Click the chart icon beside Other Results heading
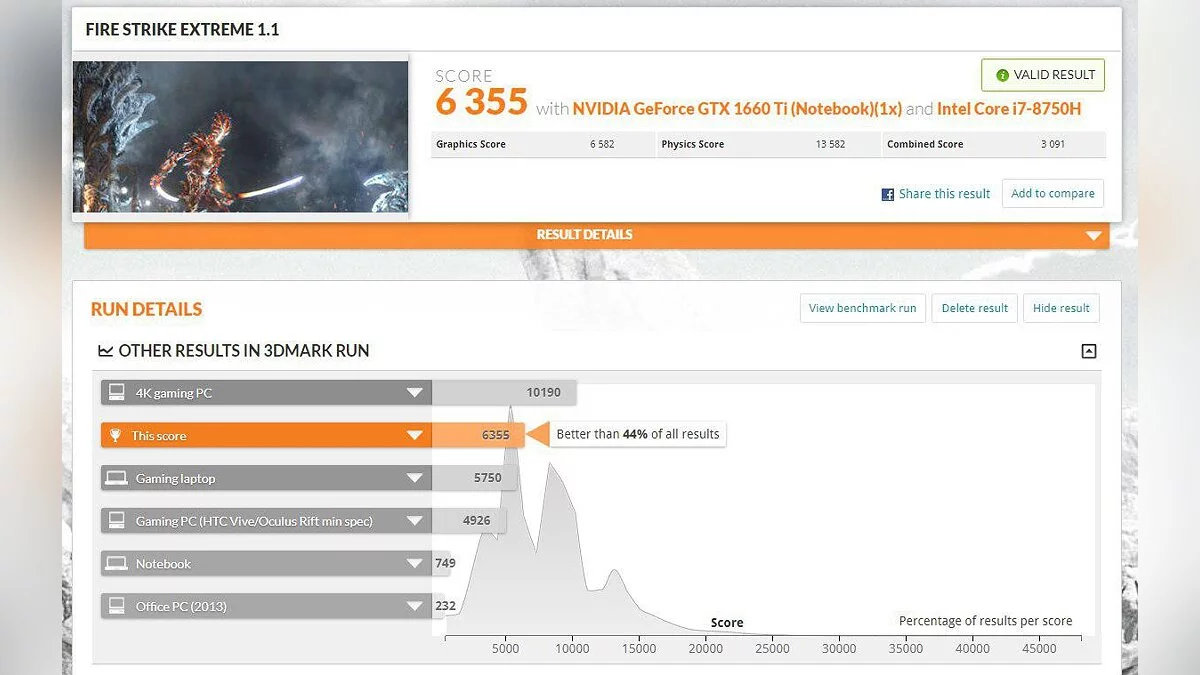The height and width of the screenshot is (675, 1200). (105, 350)
